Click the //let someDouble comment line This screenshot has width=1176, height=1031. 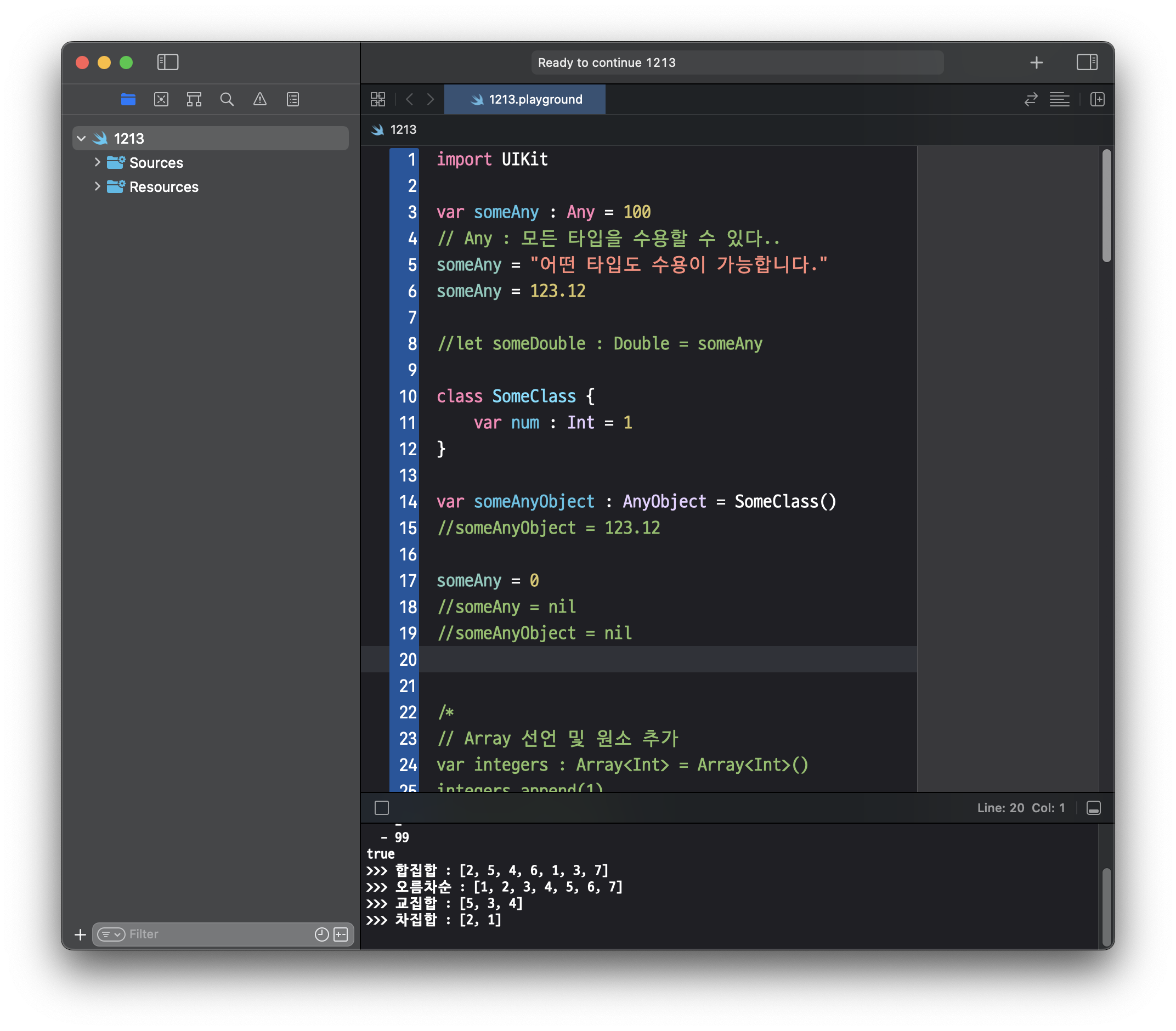click(x=600, y=344)
